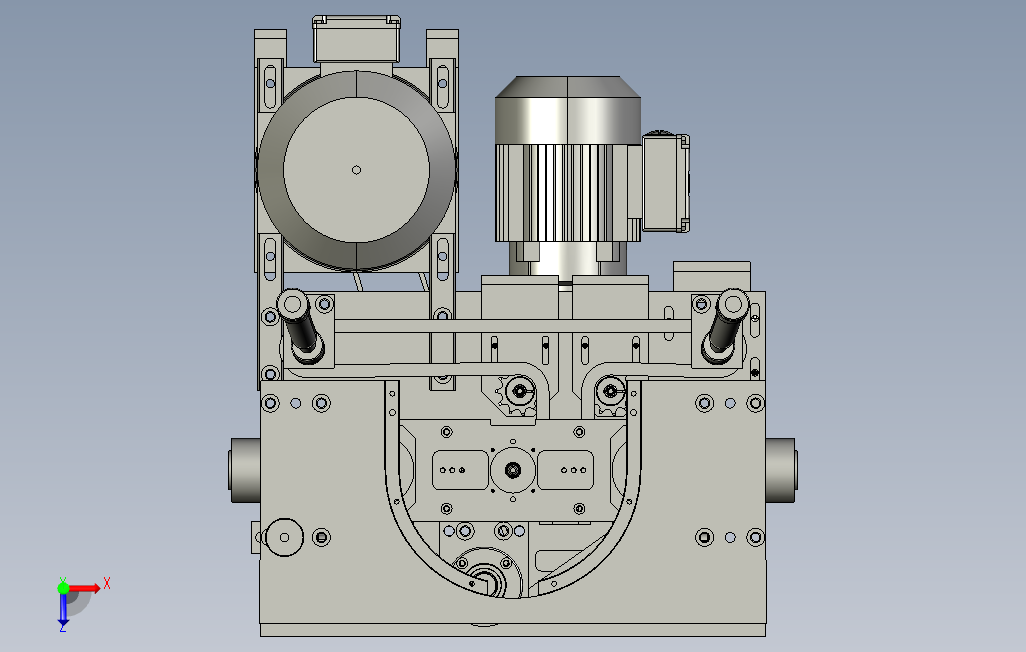Select the large round gearbox cover disc

pos(357,170)
